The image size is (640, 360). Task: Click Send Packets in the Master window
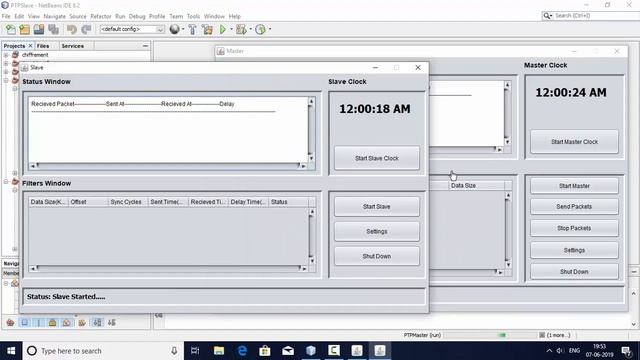tap(574, 207)
